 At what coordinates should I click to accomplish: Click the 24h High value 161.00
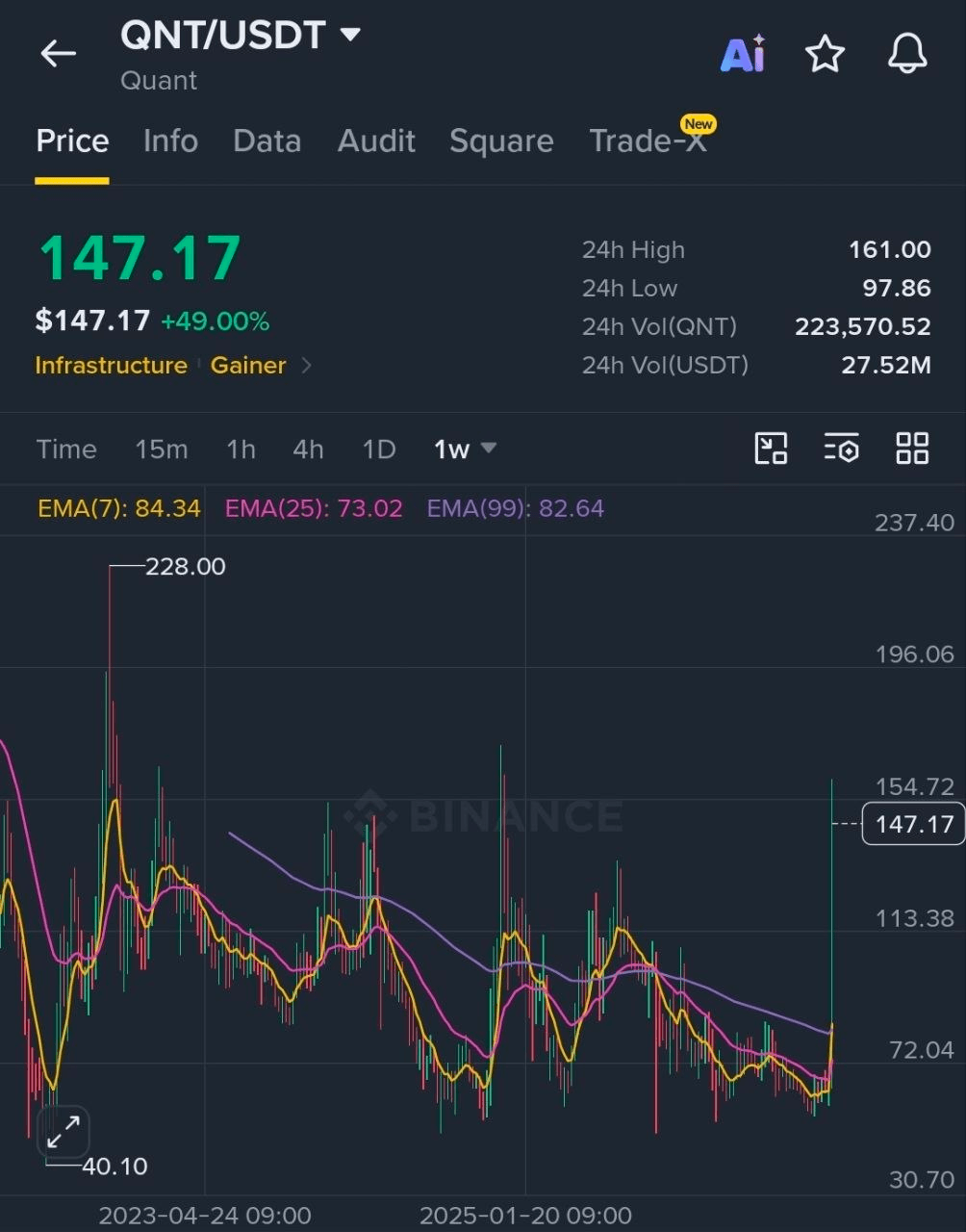pyautogui.click(x=890, y=250)
